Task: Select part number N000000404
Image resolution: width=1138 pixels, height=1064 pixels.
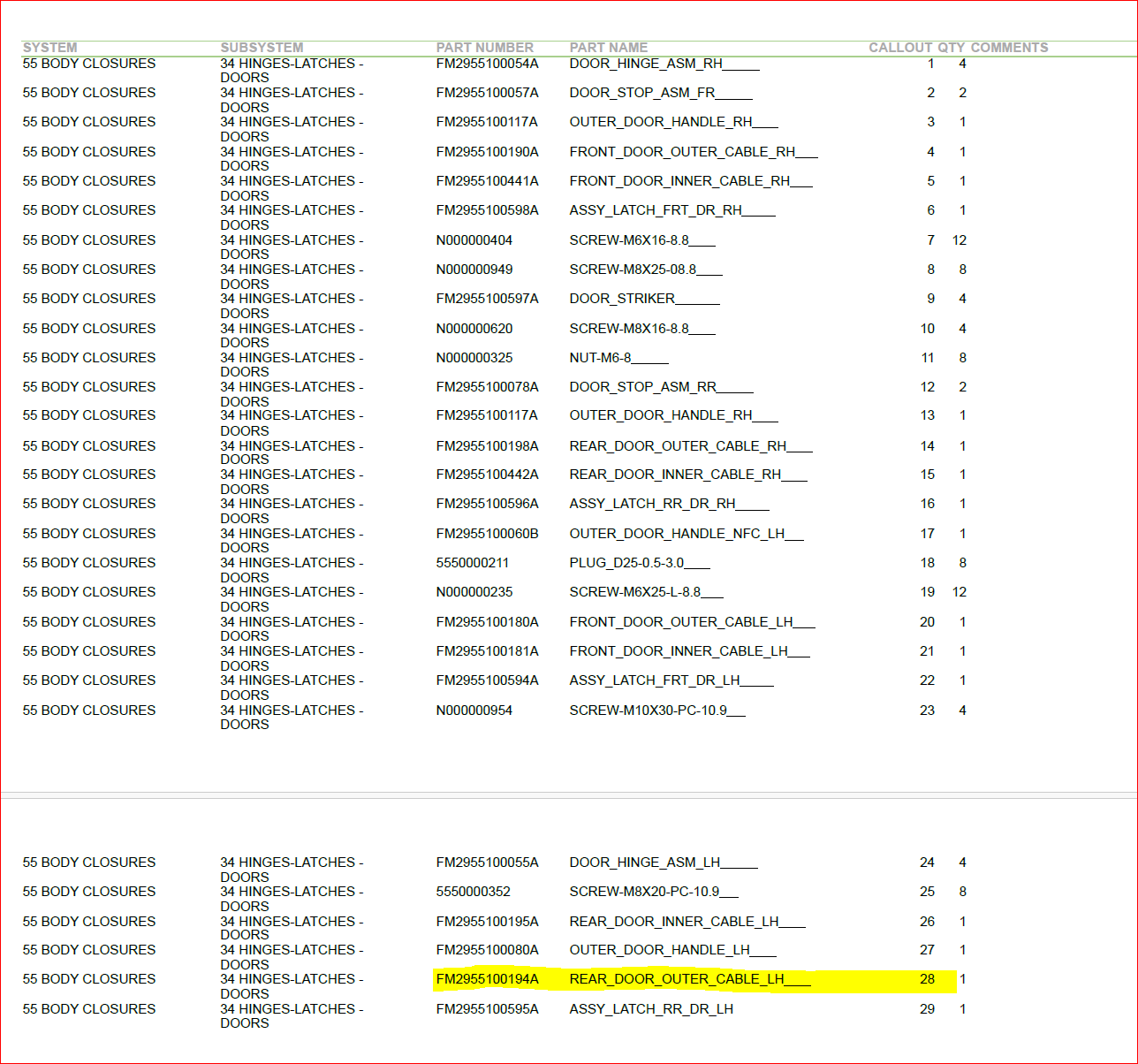Action: 474,240
